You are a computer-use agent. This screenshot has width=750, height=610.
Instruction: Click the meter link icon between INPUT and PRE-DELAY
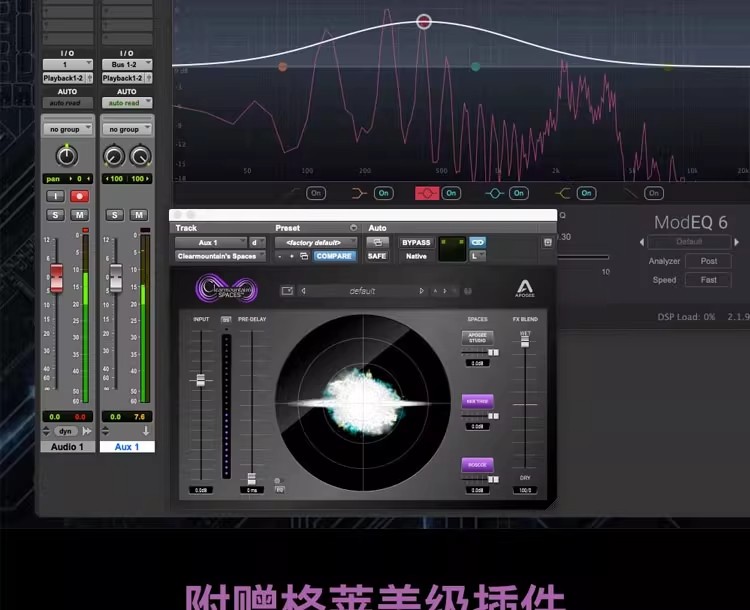(x=226, y=319)
